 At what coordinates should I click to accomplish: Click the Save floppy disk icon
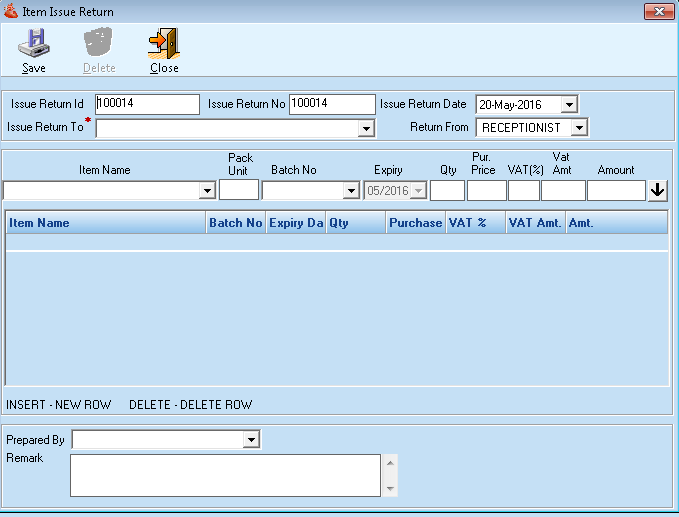34,45
